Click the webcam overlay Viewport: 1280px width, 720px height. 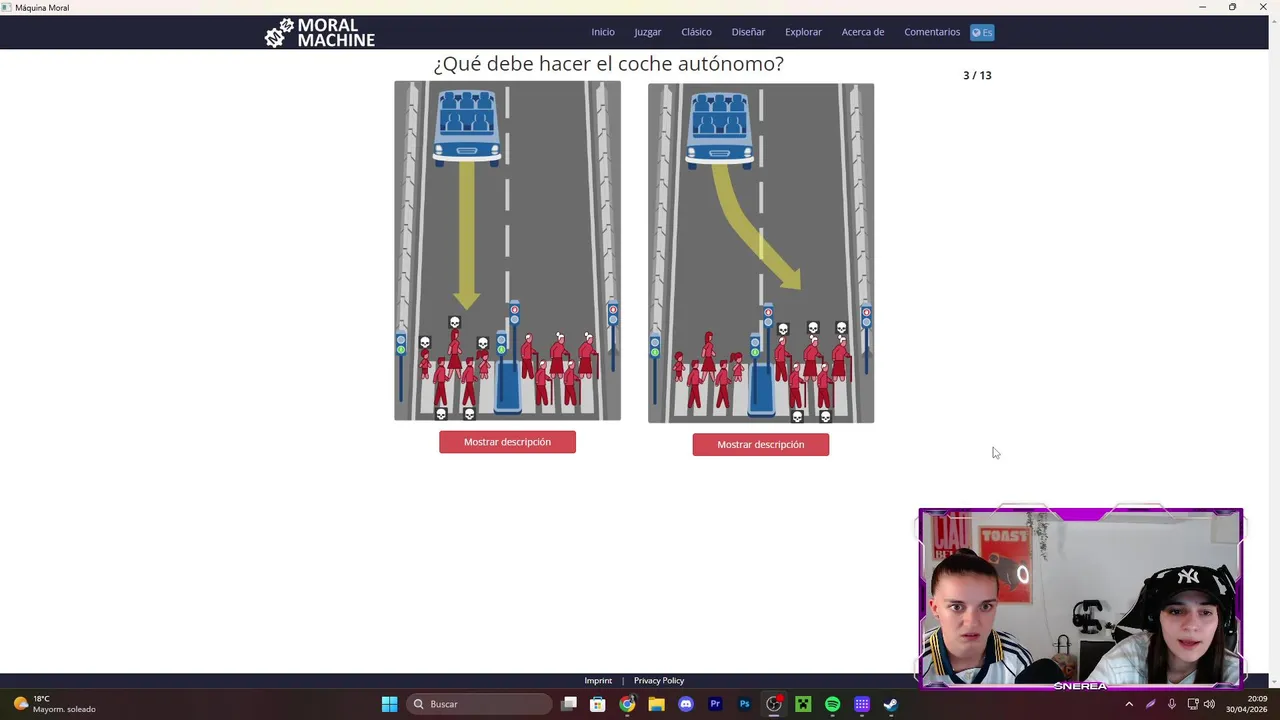[1081, 599]
